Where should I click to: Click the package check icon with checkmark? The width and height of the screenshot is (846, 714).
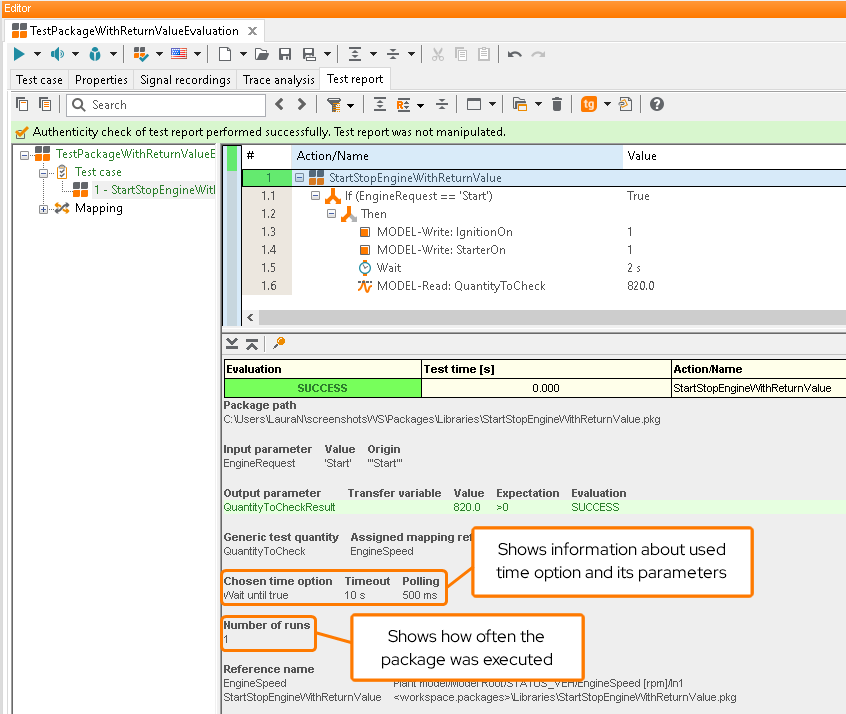pyautogui.click(x=141, y=54)
